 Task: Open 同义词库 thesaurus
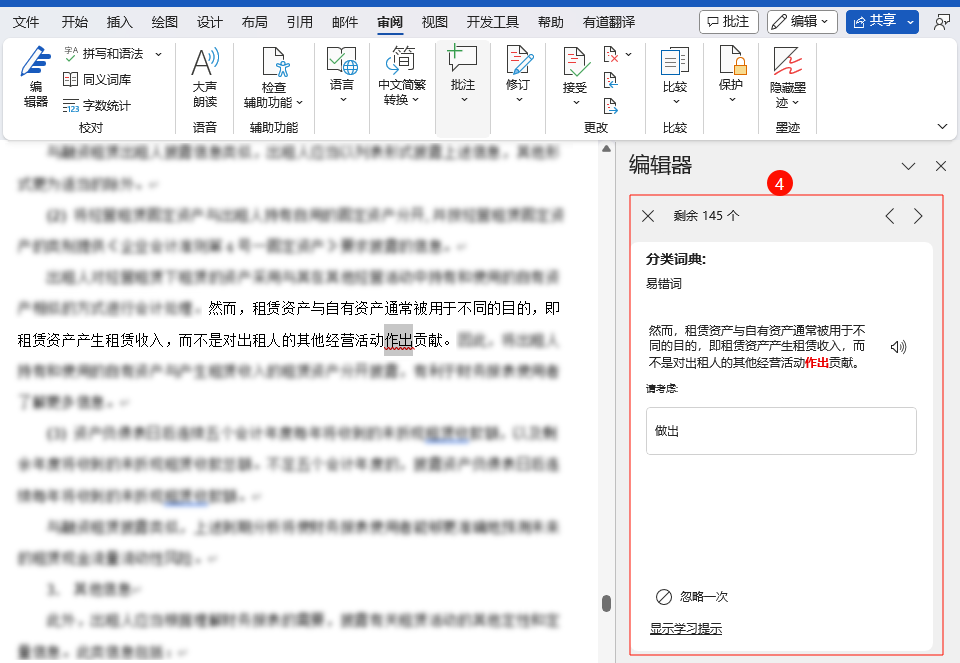pos(97,79)
